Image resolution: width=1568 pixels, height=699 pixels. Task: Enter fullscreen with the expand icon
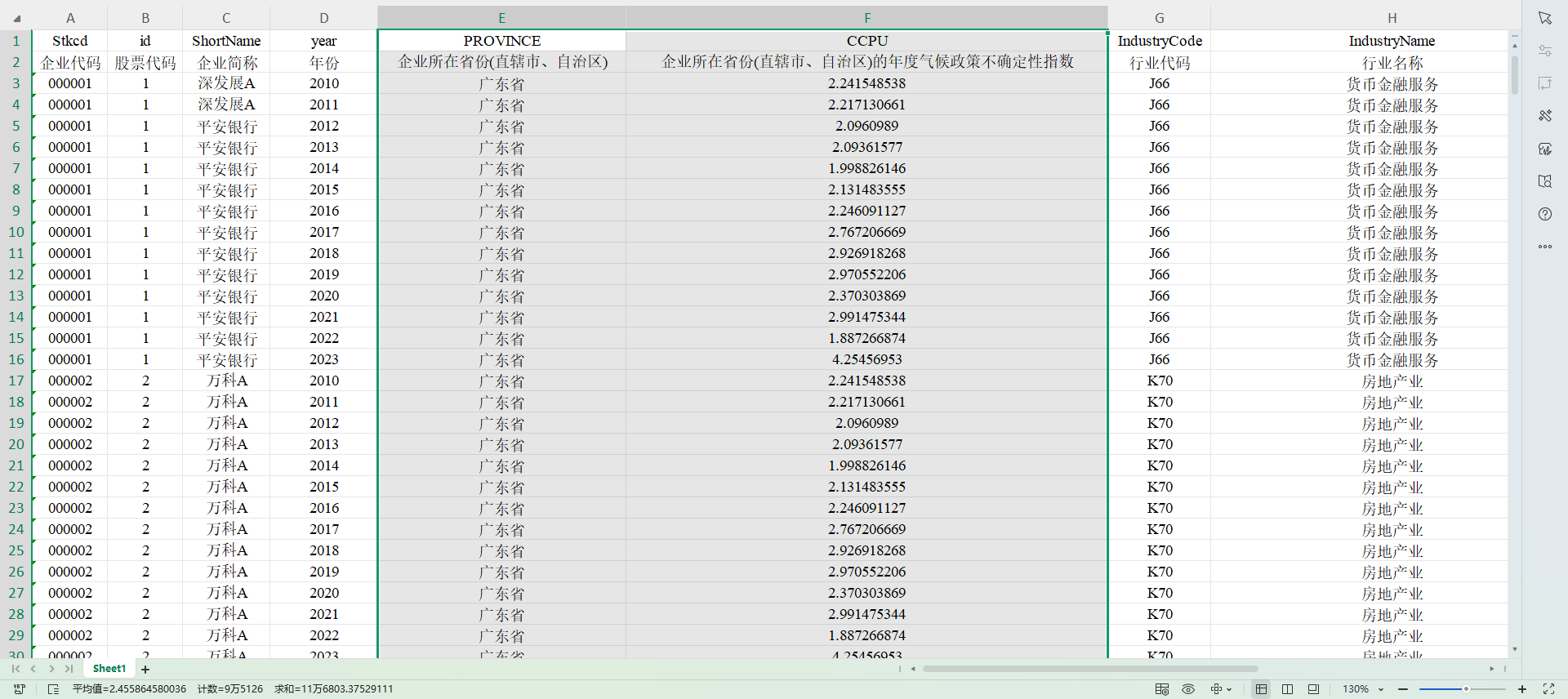click(1548, 689)
